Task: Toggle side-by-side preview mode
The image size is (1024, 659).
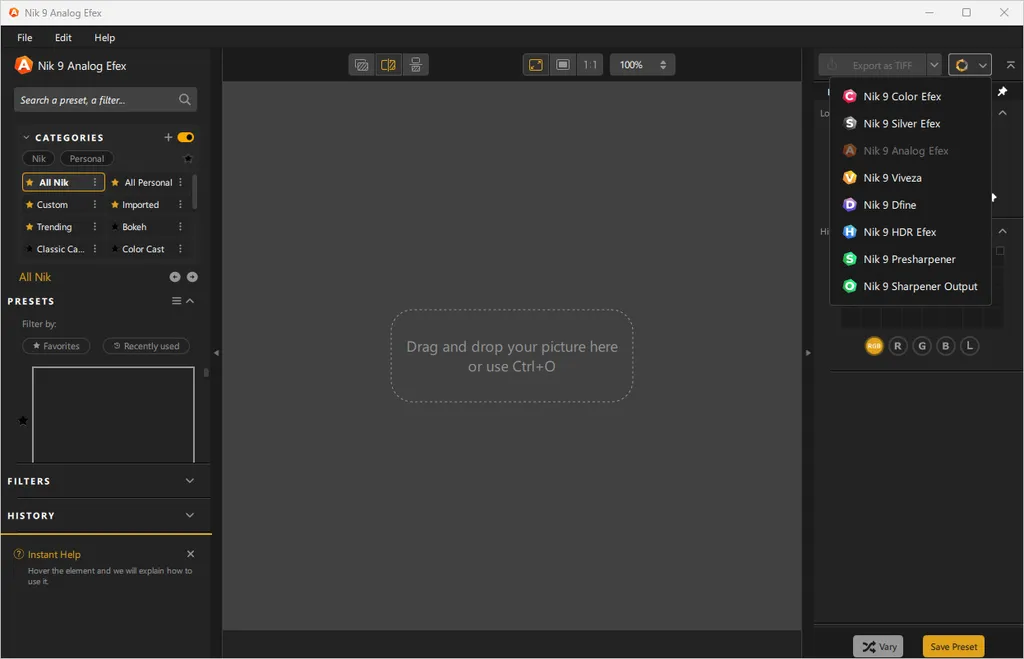Action: [415, 65]
